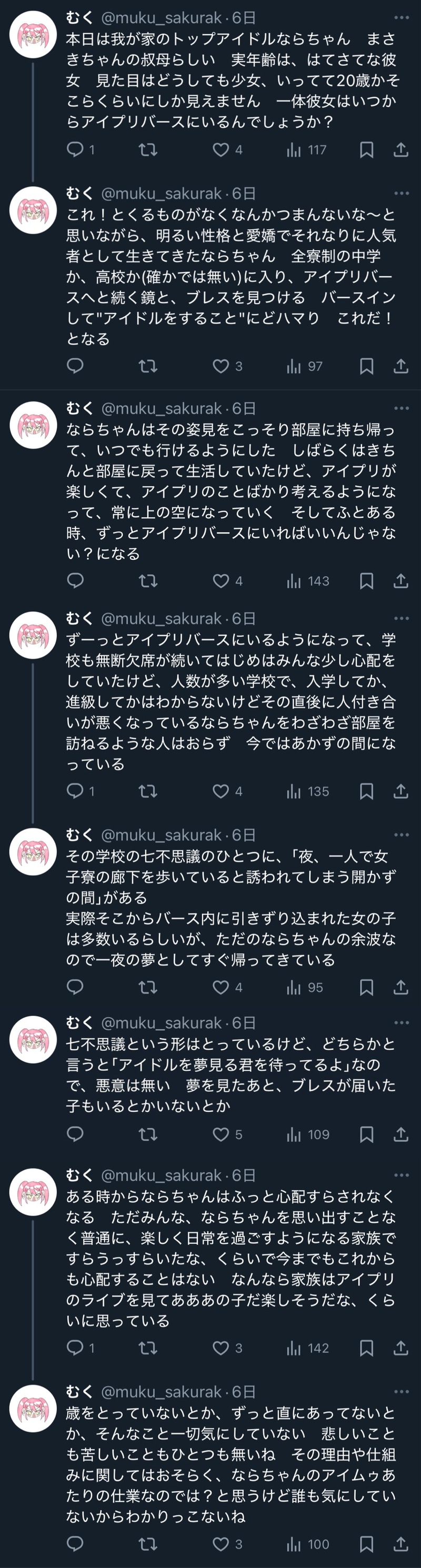
Task: Reply to tweet beginning その学校の七不思議
Action: coord(75,987)
